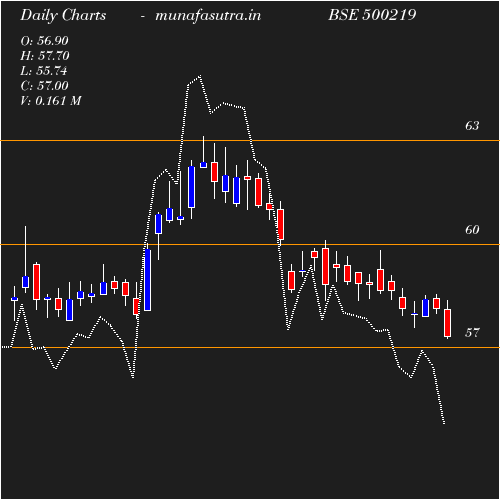Image resolution: width=500 pixels, height=500 pixels.
Task: Click the volume reading V: 0.161 M
Action: click(x=51, y=101)
